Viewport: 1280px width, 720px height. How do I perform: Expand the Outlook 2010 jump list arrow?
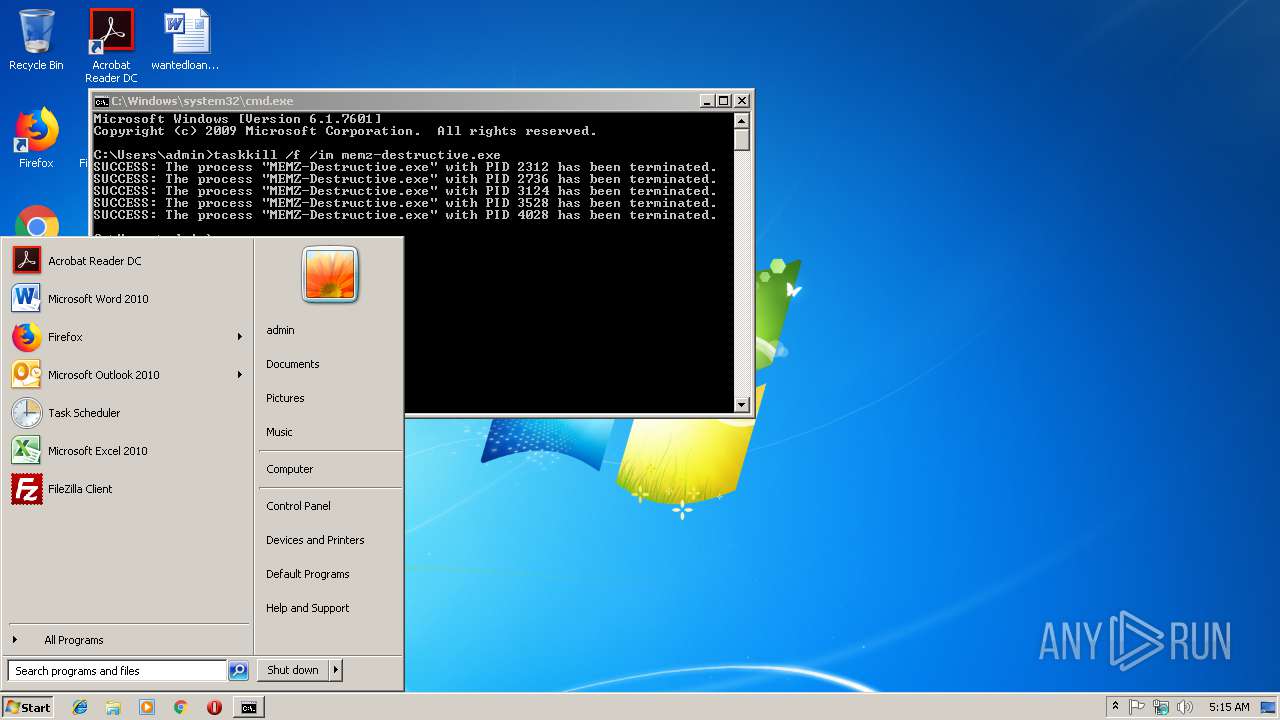(240, 375)
